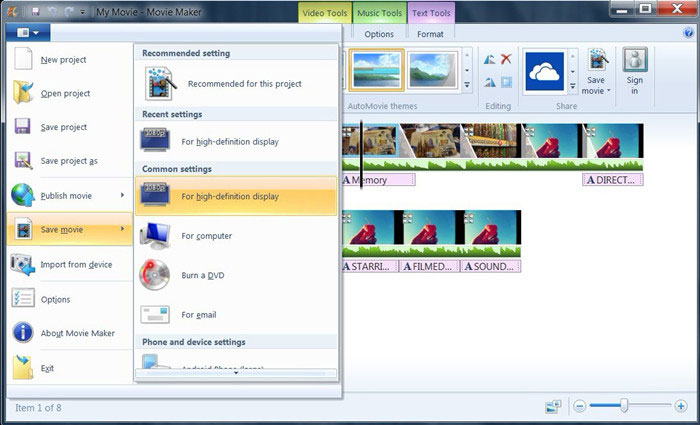This screenshot has height=425, width=700.
Task: Click the thumbnail size icon in status bar
Action: (x=553, y=406)
